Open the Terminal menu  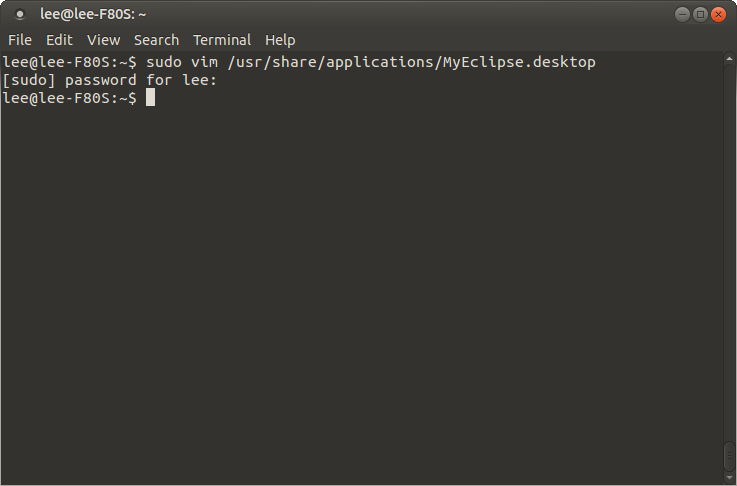[x=222, y=40]
